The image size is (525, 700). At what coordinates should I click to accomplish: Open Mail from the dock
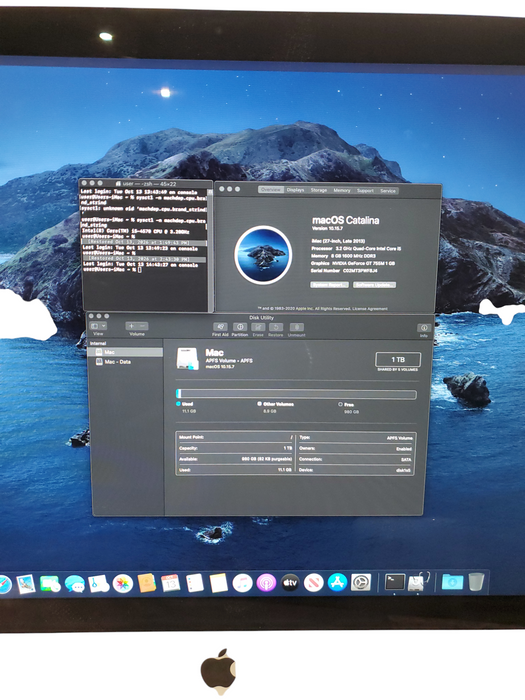26,584
